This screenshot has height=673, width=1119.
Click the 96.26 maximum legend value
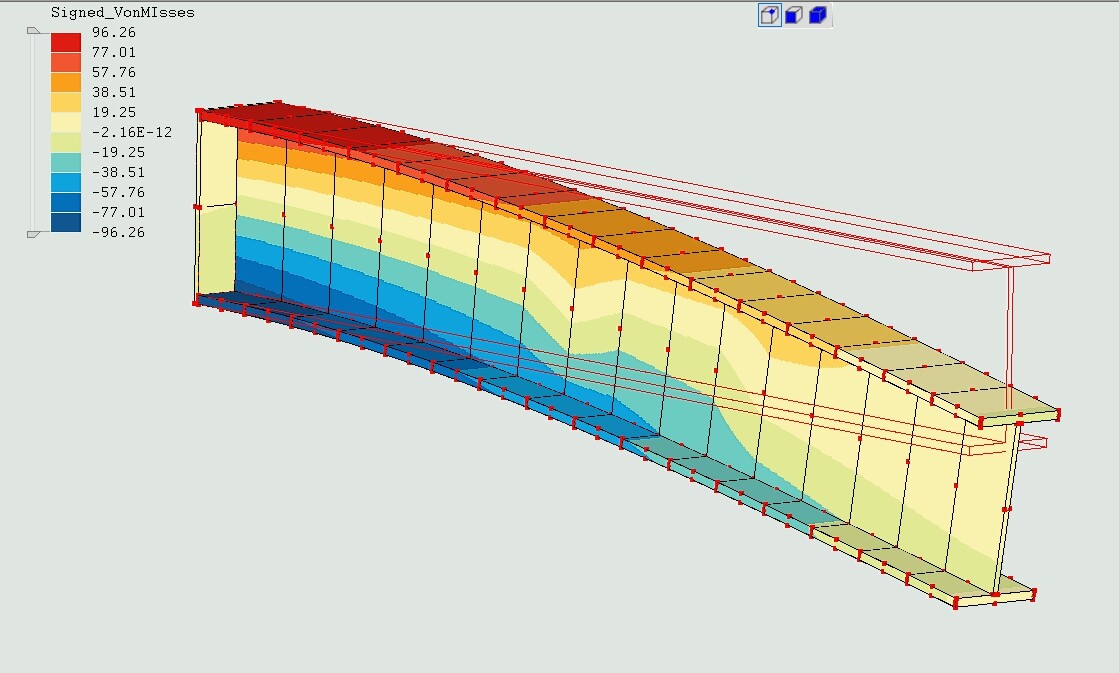(x=113, y=32)
